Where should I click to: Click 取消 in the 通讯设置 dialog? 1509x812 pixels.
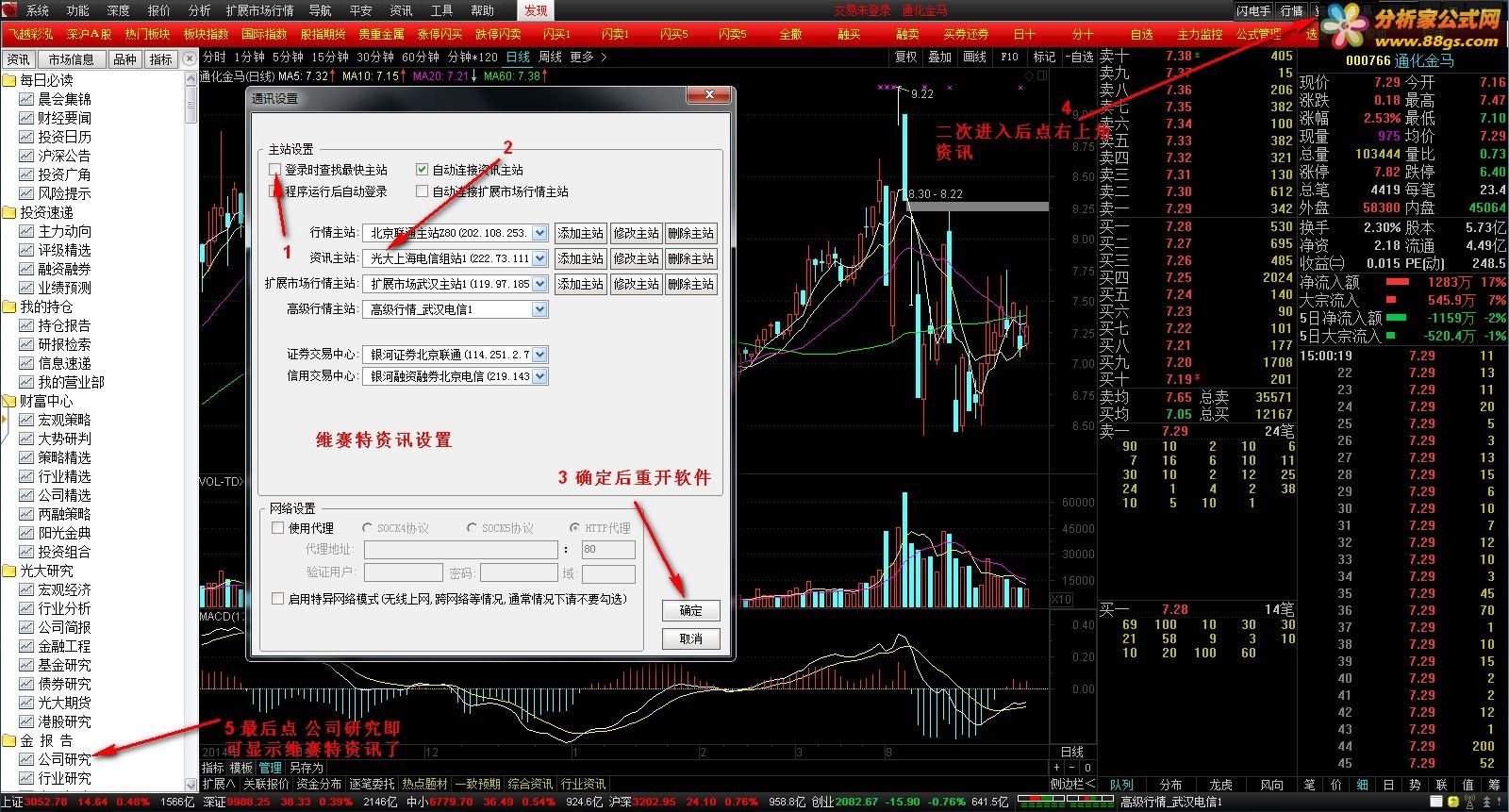click(691, 638)
